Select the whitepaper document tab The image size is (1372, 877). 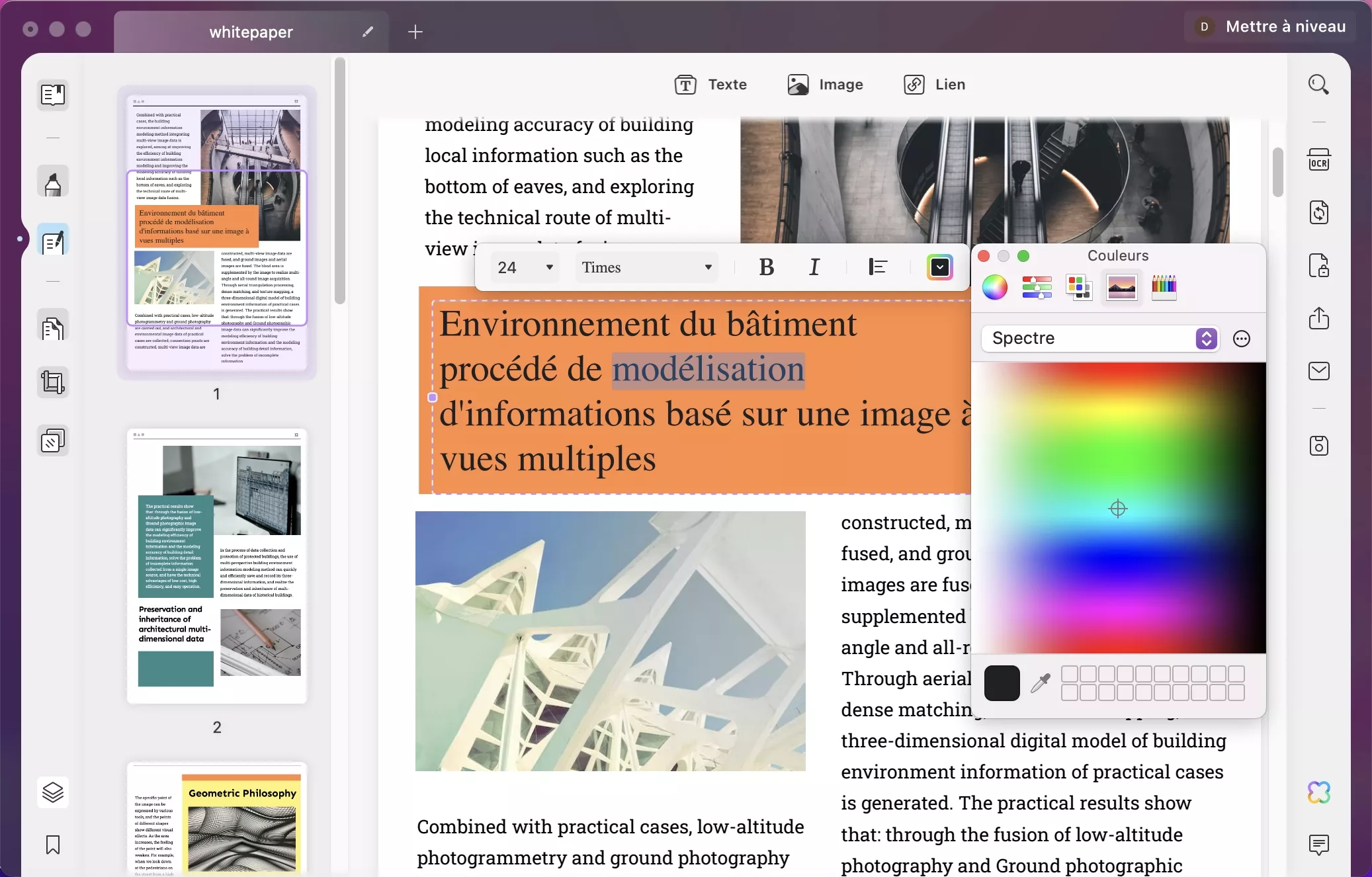click(251, 32)
